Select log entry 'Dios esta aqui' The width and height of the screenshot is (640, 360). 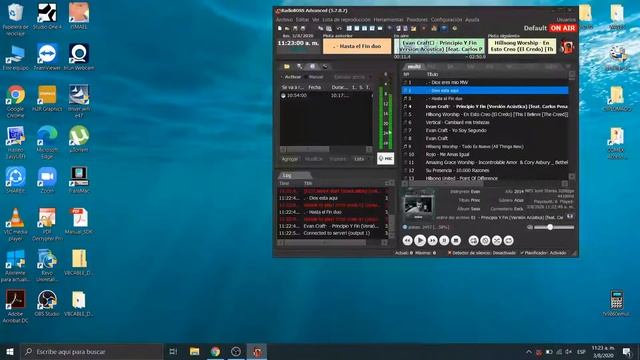pos(333,198)
